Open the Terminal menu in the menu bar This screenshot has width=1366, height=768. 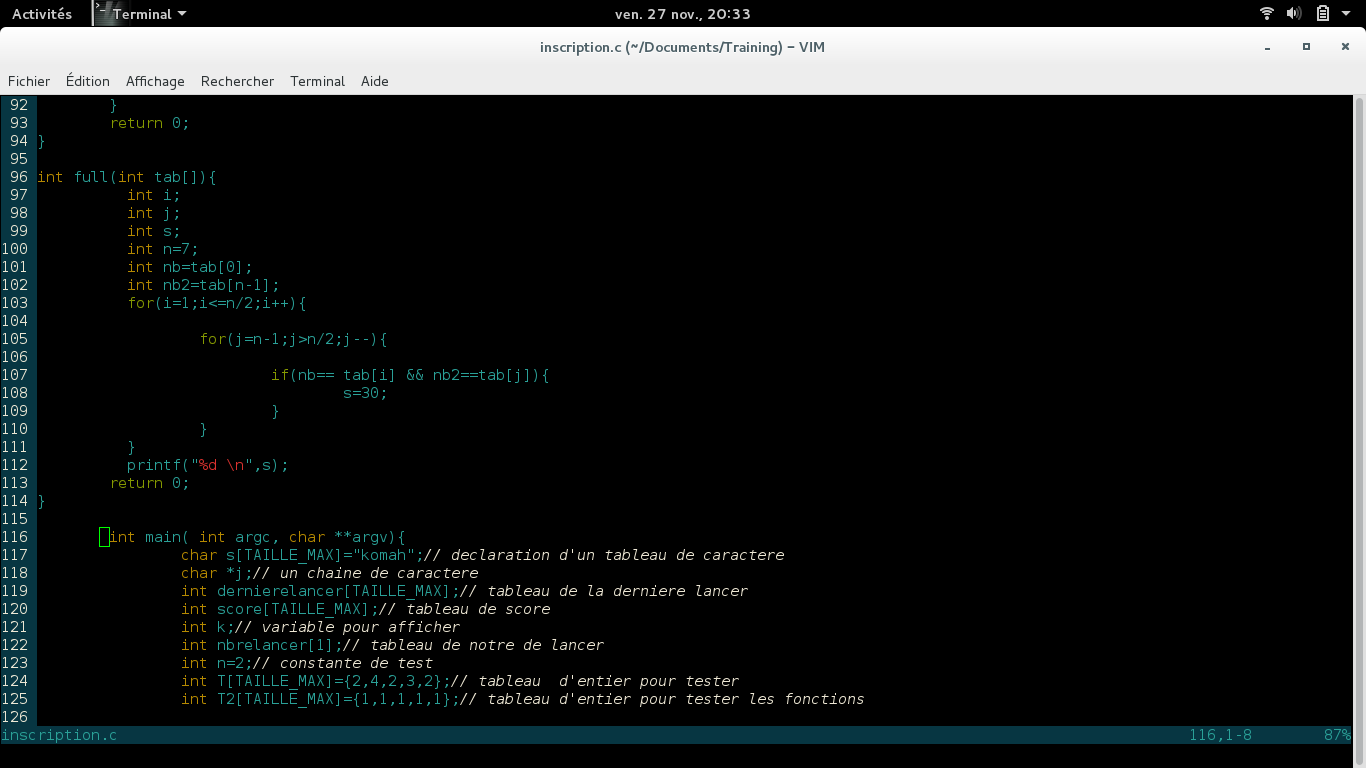[x=317, y=81]
